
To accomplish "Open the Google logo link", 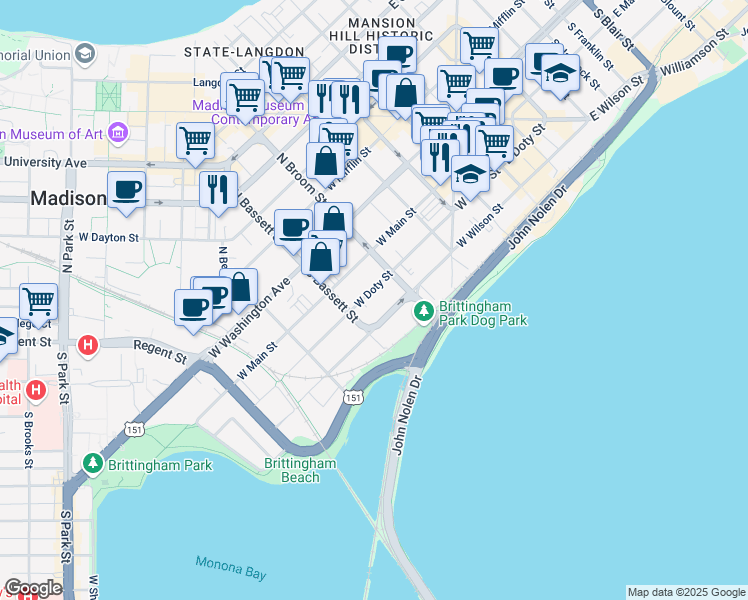I will (33, 589).
